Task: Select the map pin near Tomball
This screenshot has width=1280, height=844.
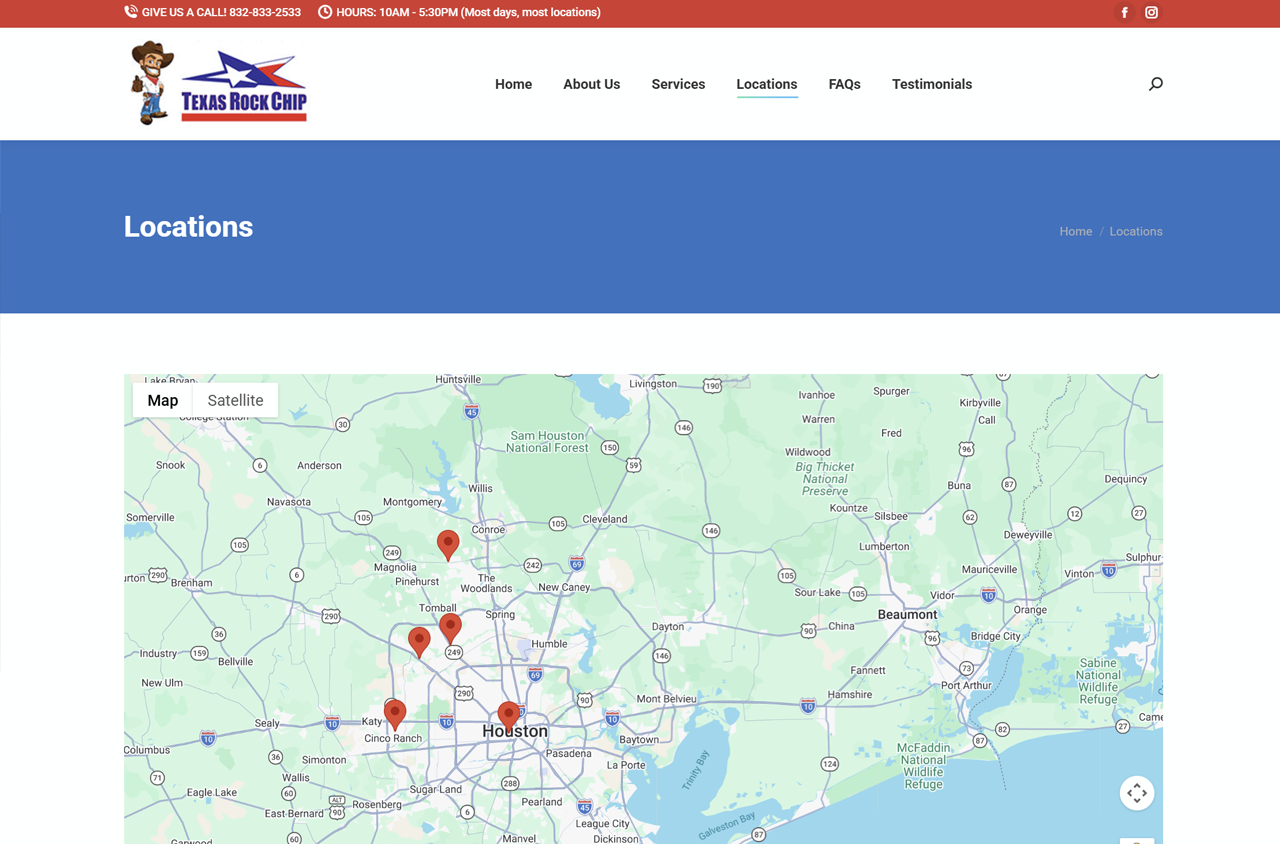Action: pos(451,627)
